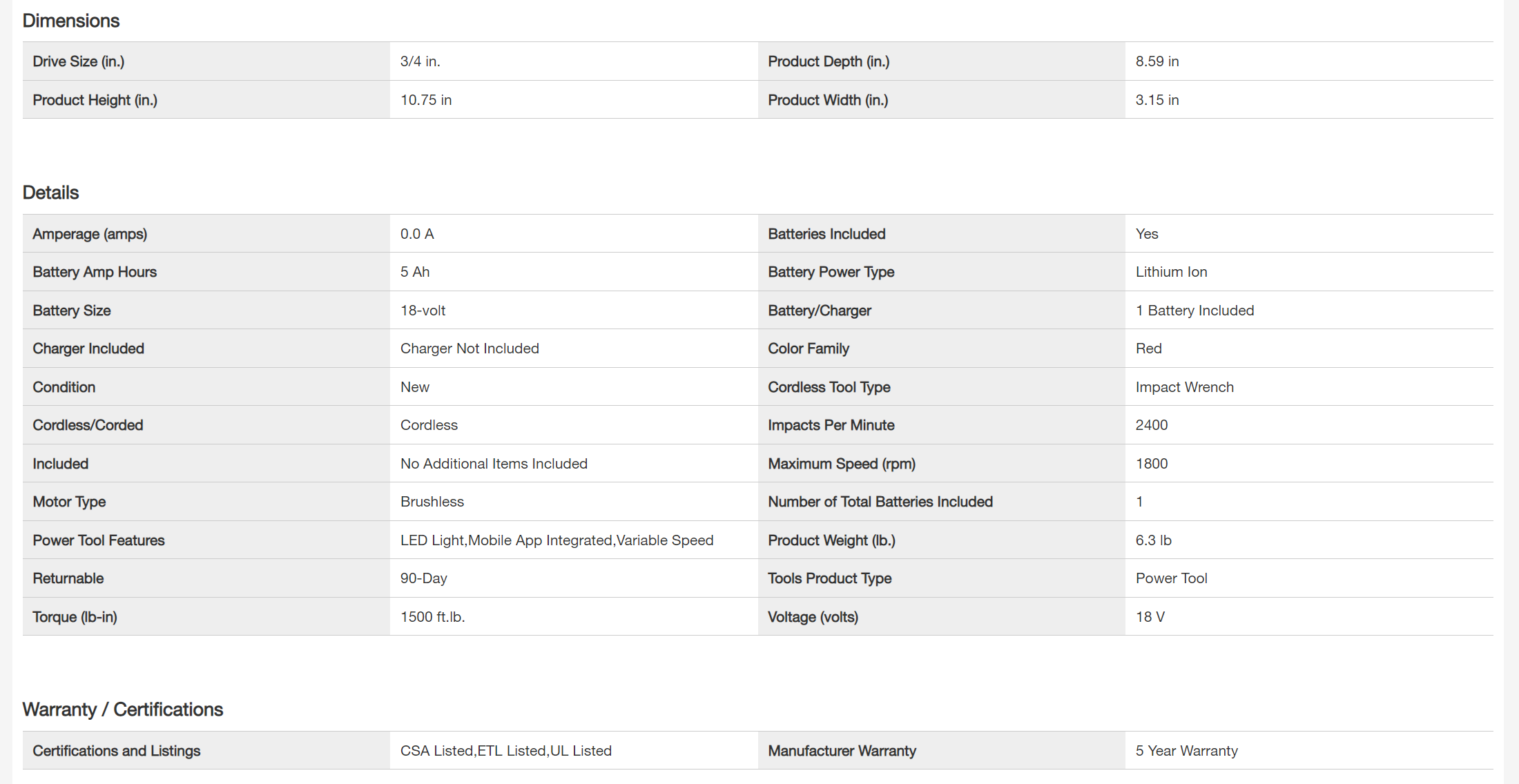This screenshot has height=784, width=1519.
Task: Click the Battery Amp Hours label
Action: tap(95, 272)
